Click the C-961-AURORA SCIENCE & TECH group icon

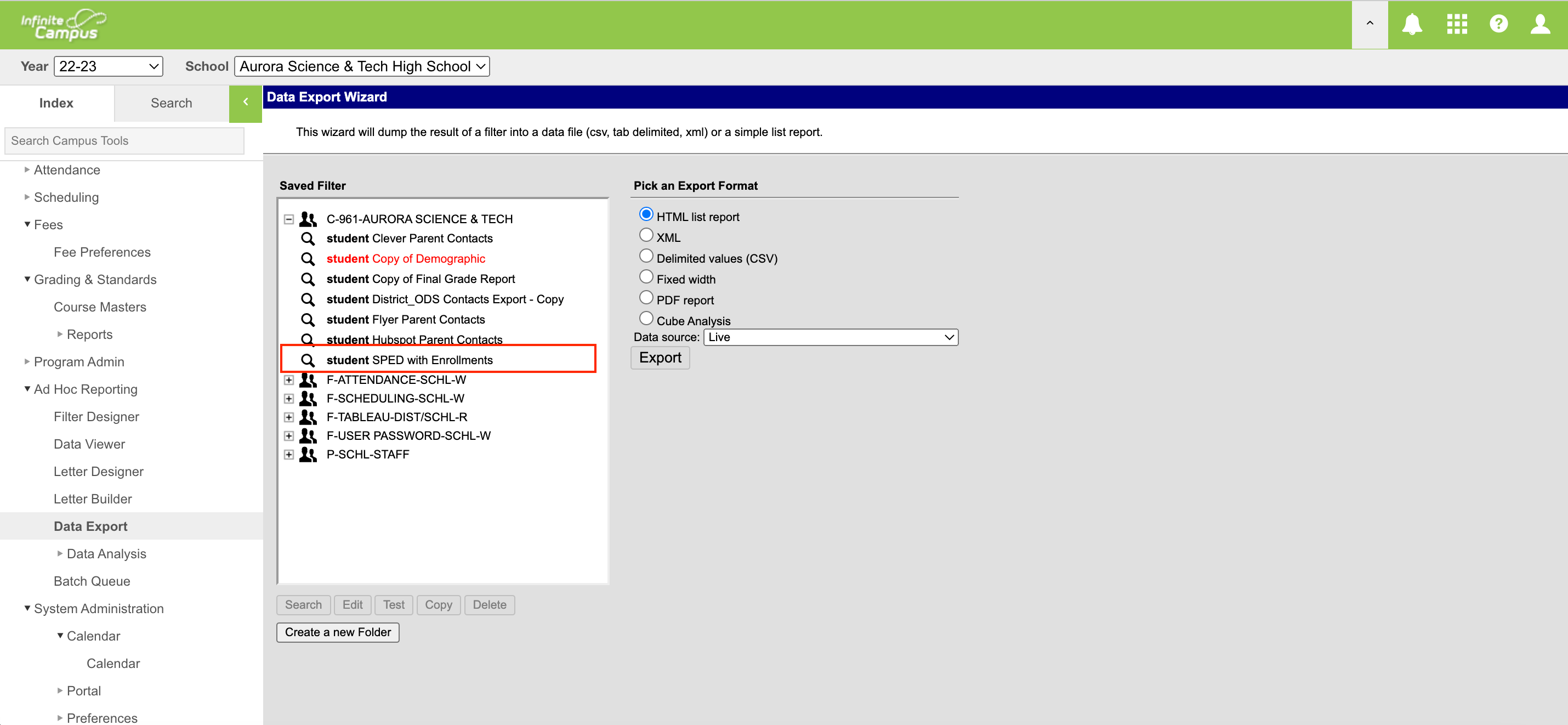click(308, 219)
